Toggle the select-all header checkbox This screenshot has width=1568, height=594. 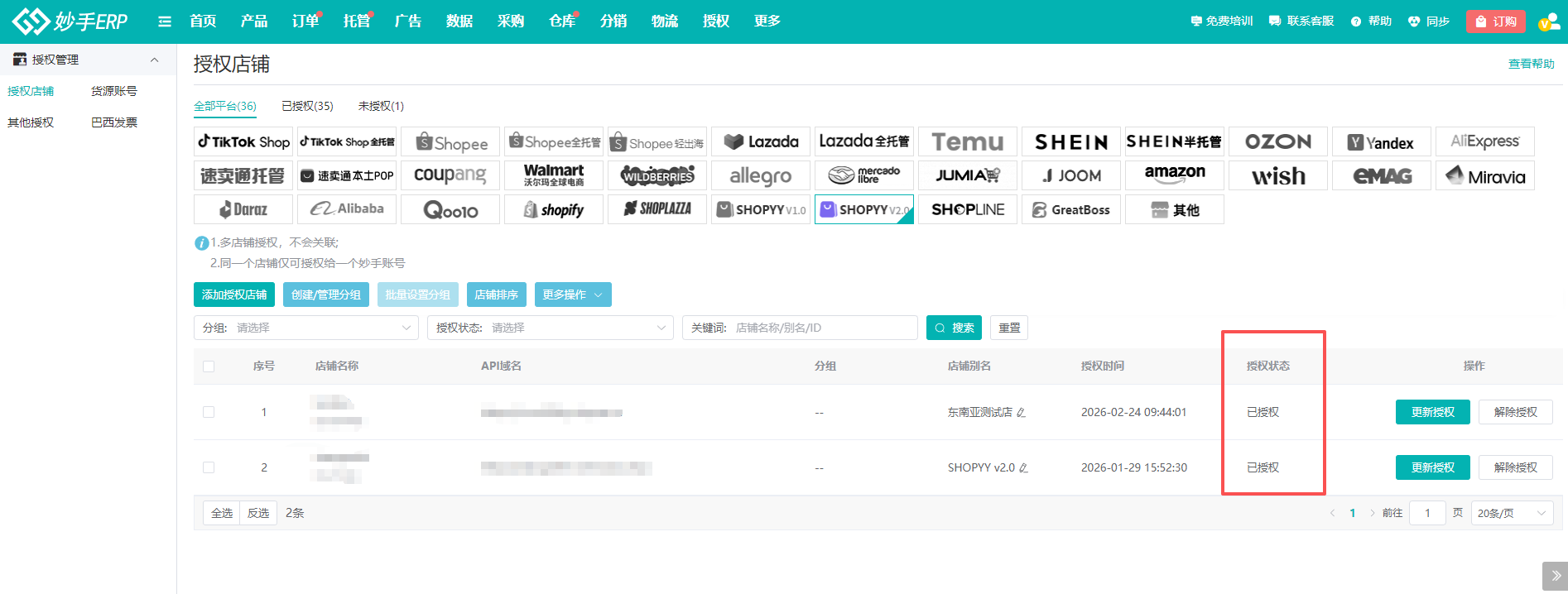click(x=209, y=366)
